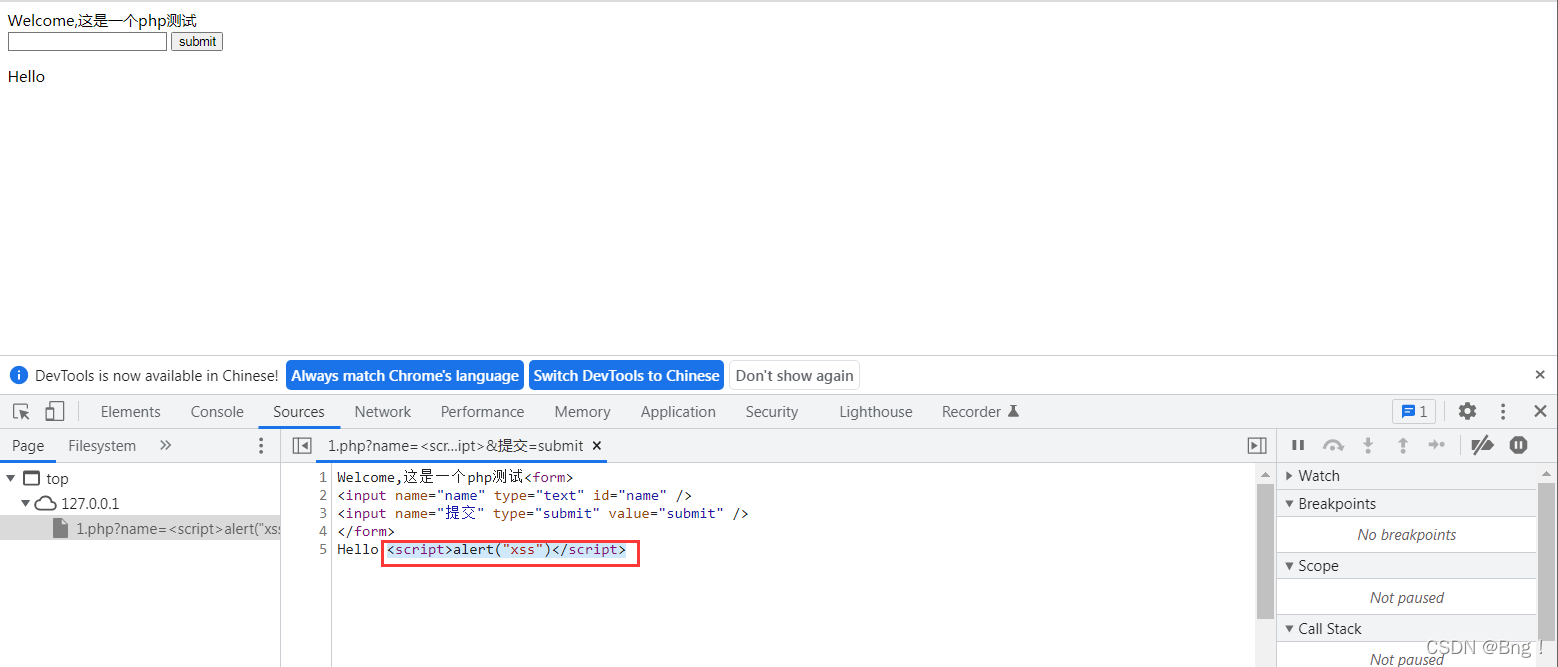Click the flask icon next to Recorder

click(x=1013, y=411)
